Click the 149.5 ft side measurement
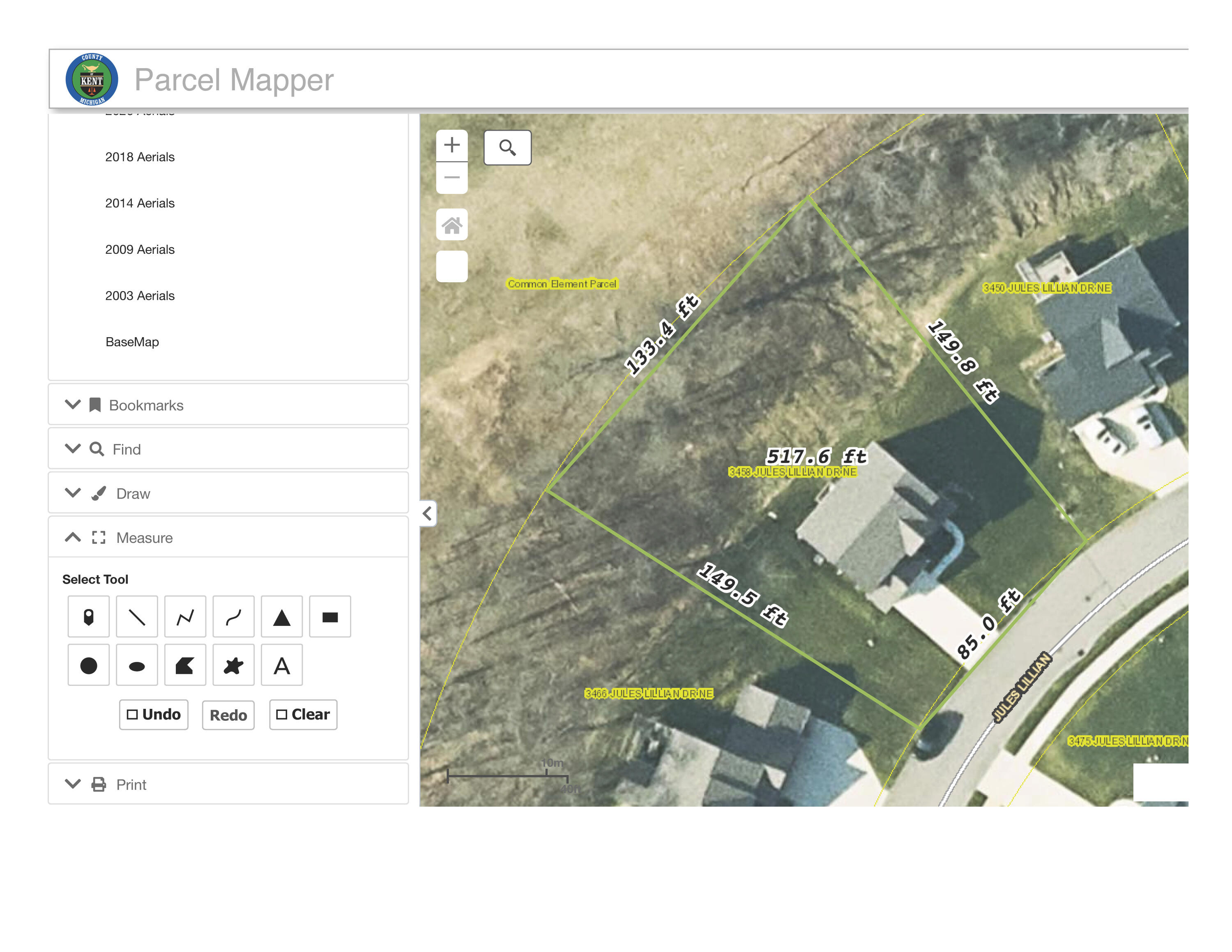 coord(742,594)
